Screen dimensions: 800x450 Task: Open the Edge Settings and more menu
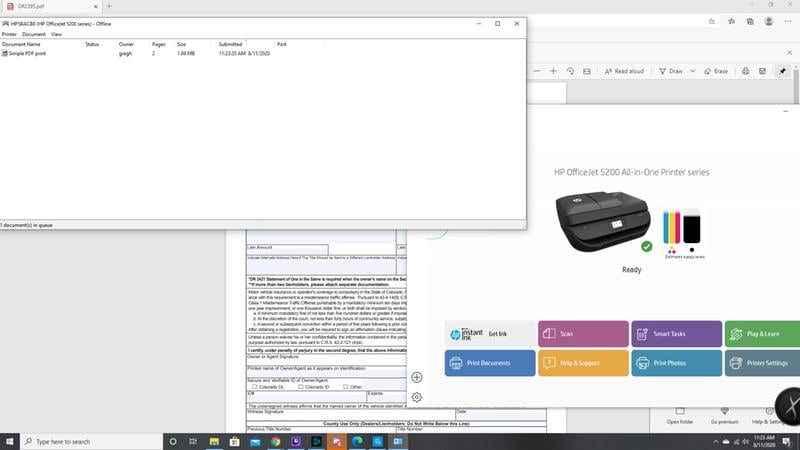[x=788, y=21]
